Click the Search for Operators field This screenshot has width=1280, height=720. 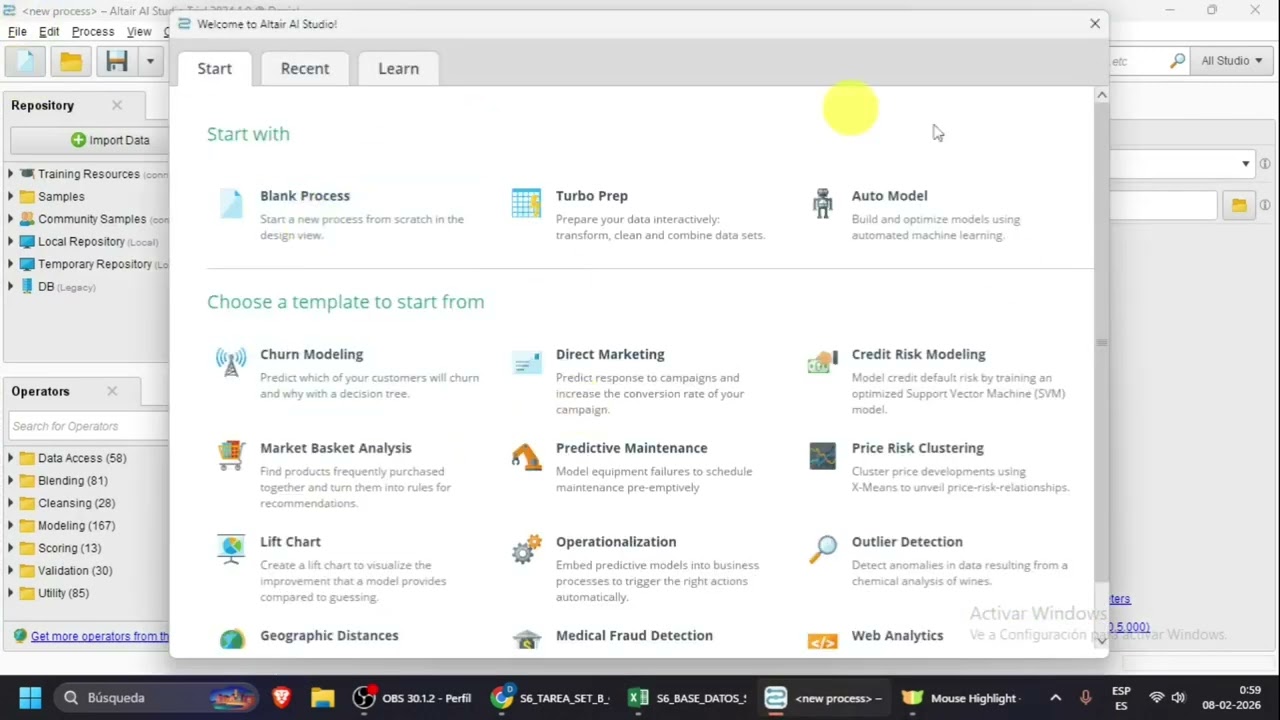pos(88,426)
